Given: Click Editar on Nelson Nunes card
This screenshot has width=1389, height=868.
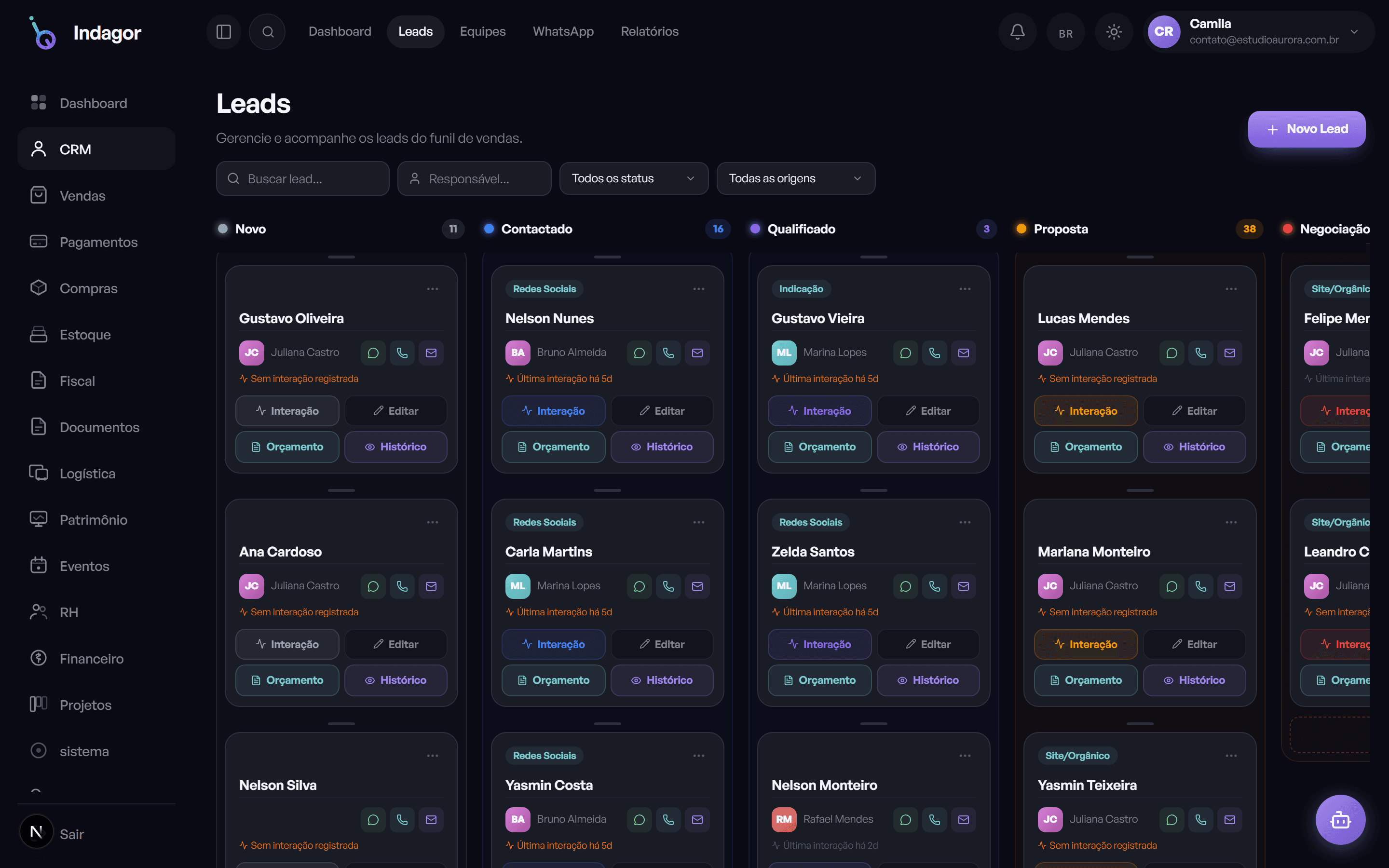Looking at the screenshot, I should 662,411.
